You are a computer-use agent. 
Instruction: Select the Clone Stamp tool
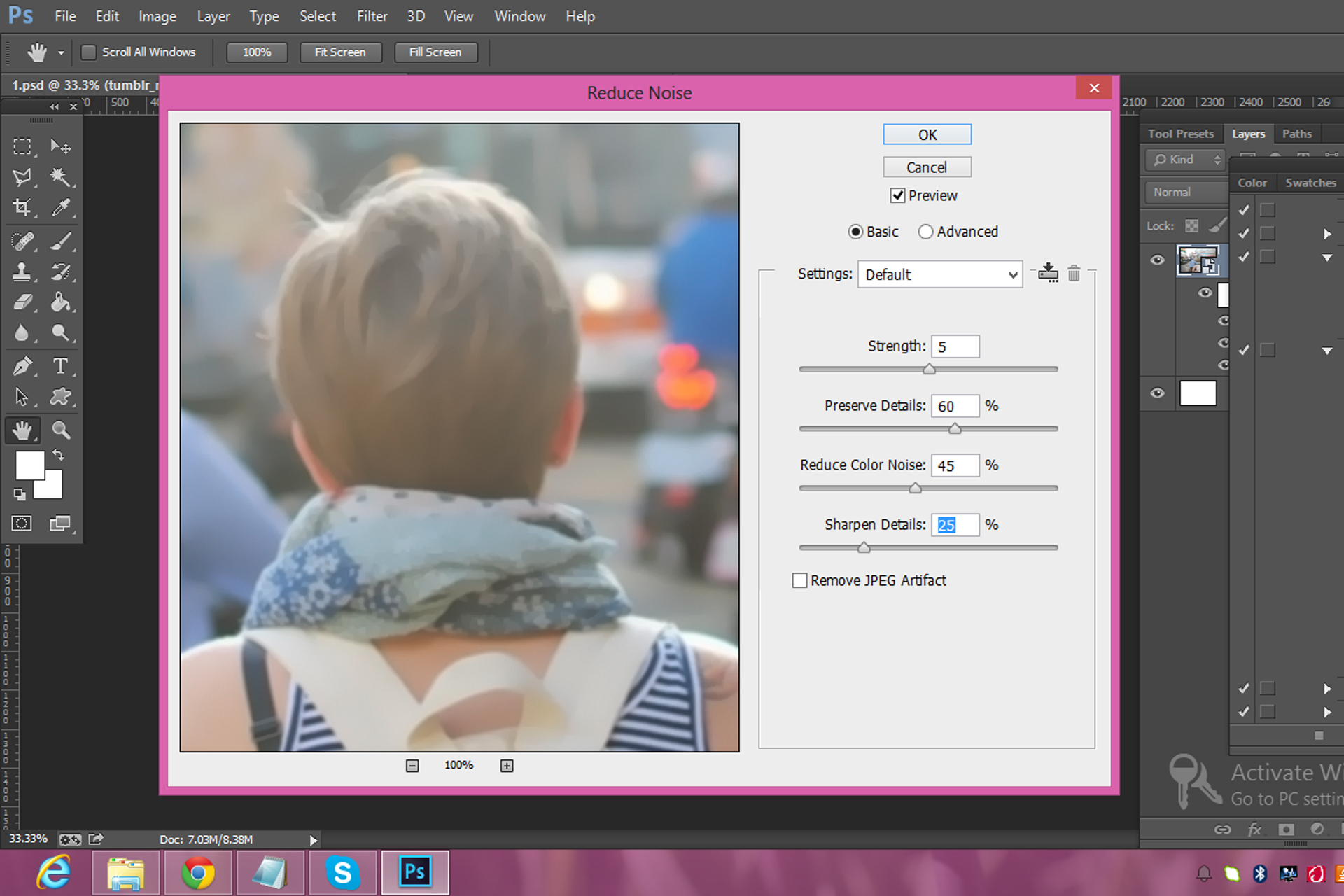coord(22,272)
